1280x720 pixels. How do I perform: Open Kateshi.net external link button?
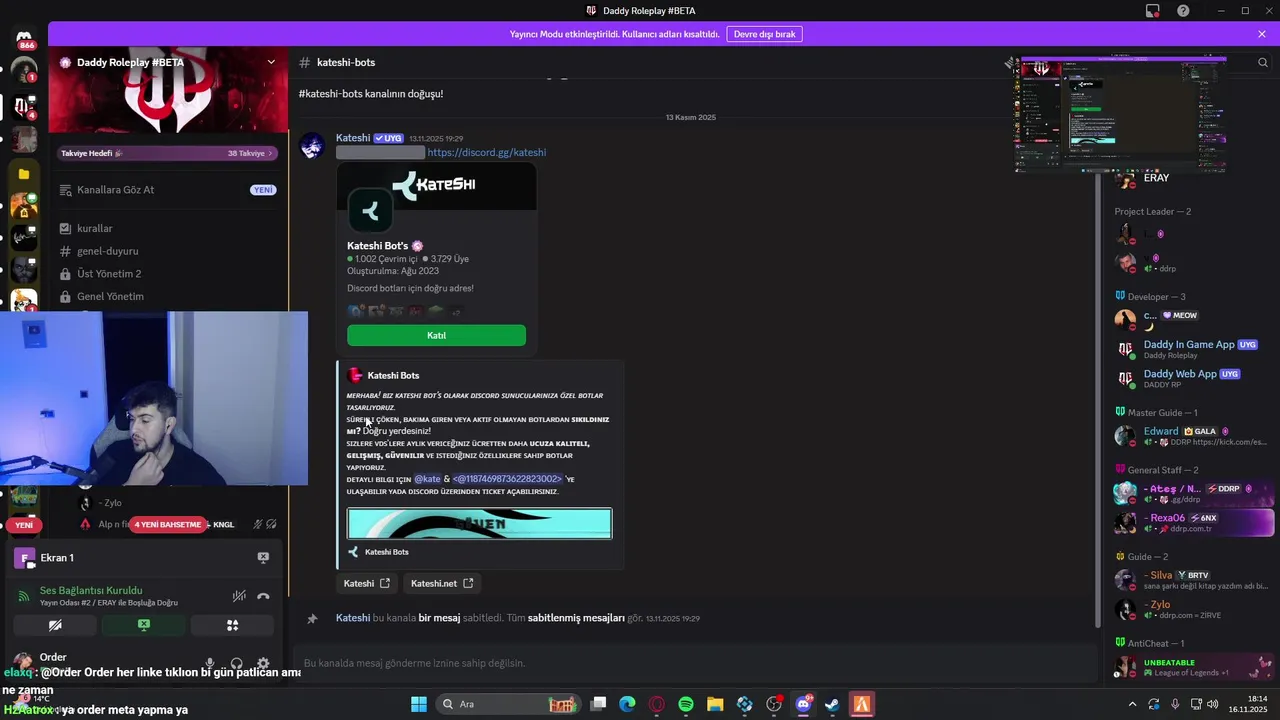(x=442, y=583)
